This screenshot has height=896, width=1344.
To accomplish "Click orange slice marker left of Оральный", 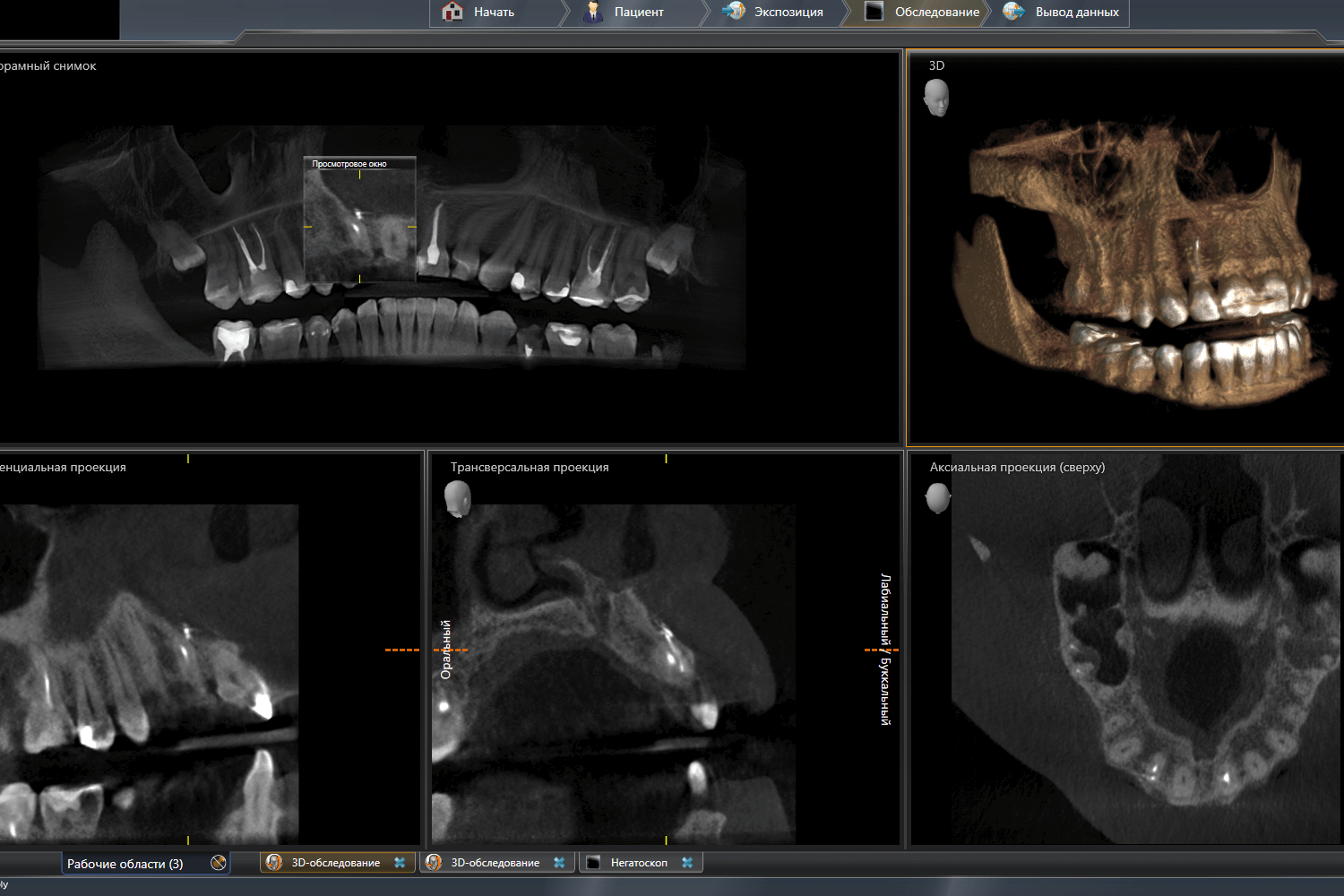I will coord(402,650).
